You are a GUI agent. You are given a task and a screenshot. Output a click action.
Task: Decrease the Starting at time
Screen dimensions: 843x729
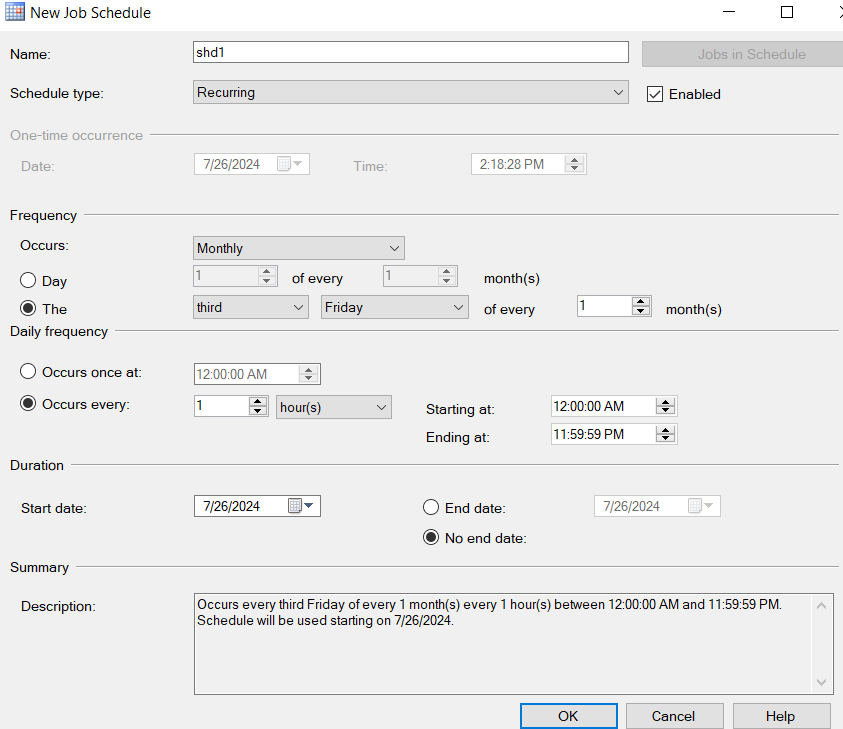click(666, 411)
